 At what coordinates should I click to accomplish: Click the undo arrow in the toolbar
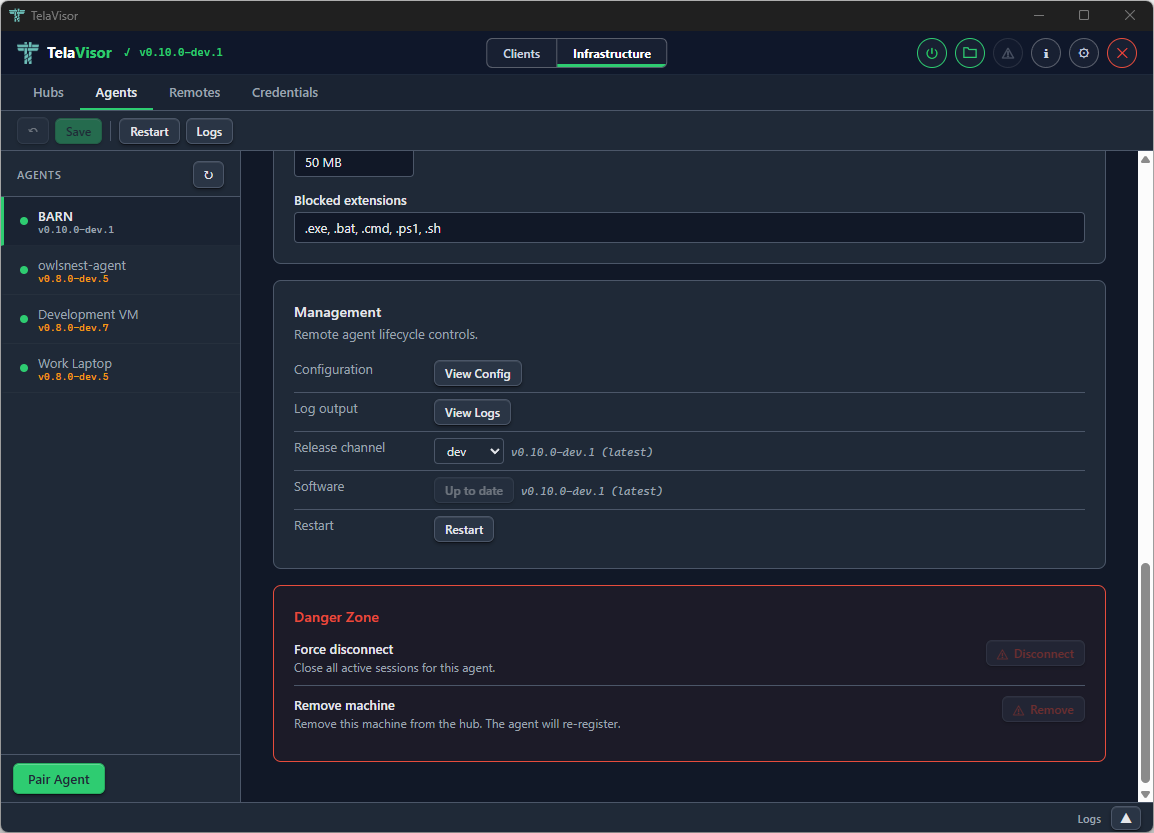coord(32,130)
